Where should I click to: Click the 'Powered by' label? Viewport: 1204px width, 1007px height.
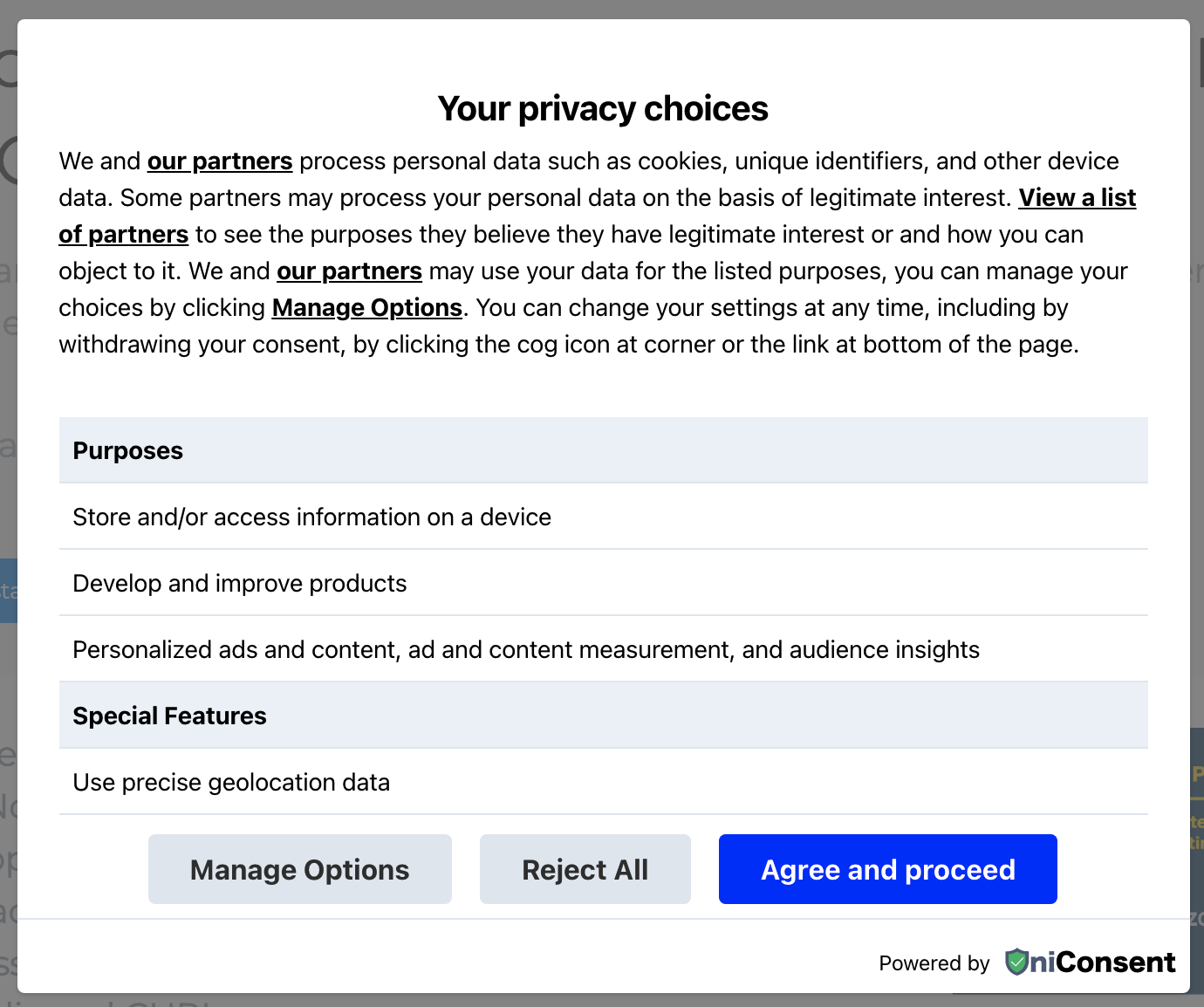[x=934, y=963]
